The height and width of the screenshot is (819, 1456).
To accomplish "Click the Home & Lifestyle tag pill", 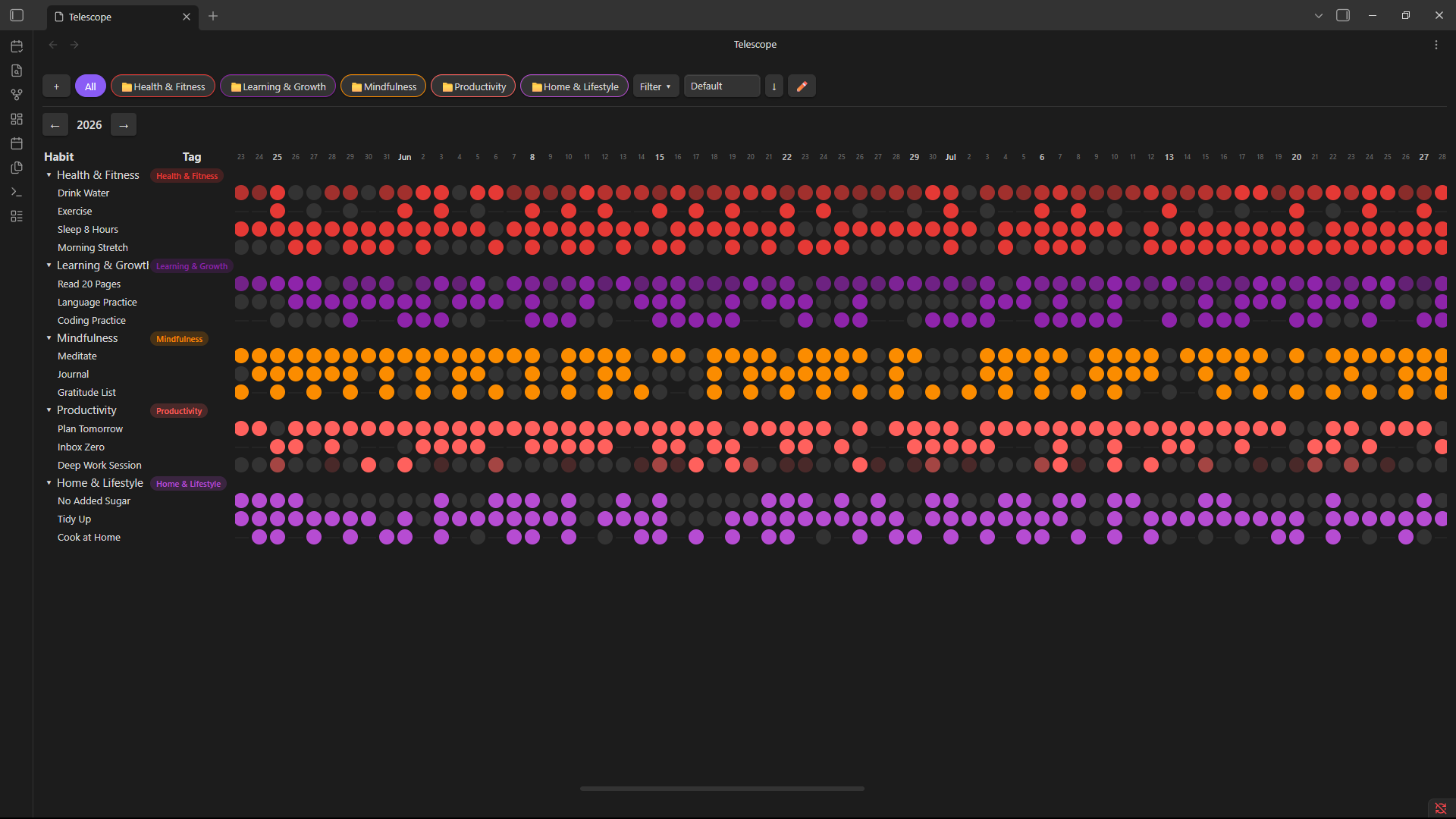I will pyautogui.click(x=188, y=484).
